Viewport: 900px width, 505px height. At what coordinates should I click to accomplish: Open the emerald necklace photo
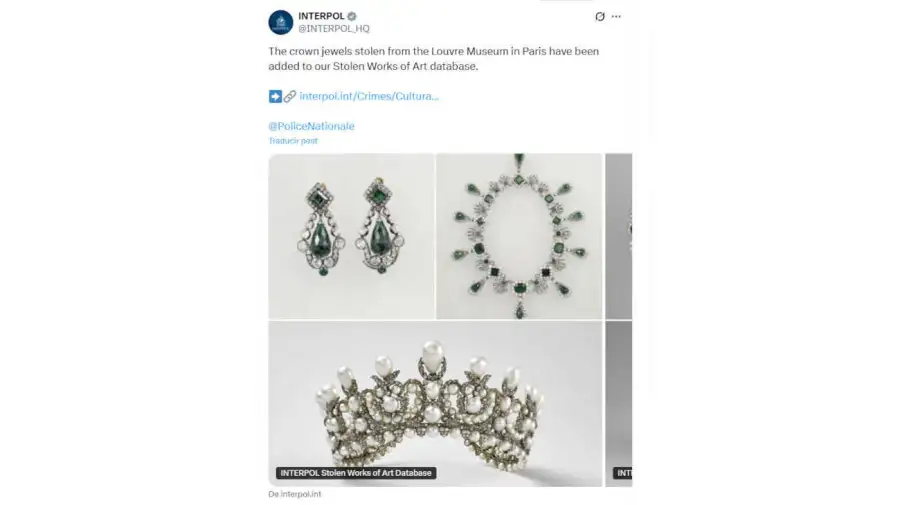519,236
